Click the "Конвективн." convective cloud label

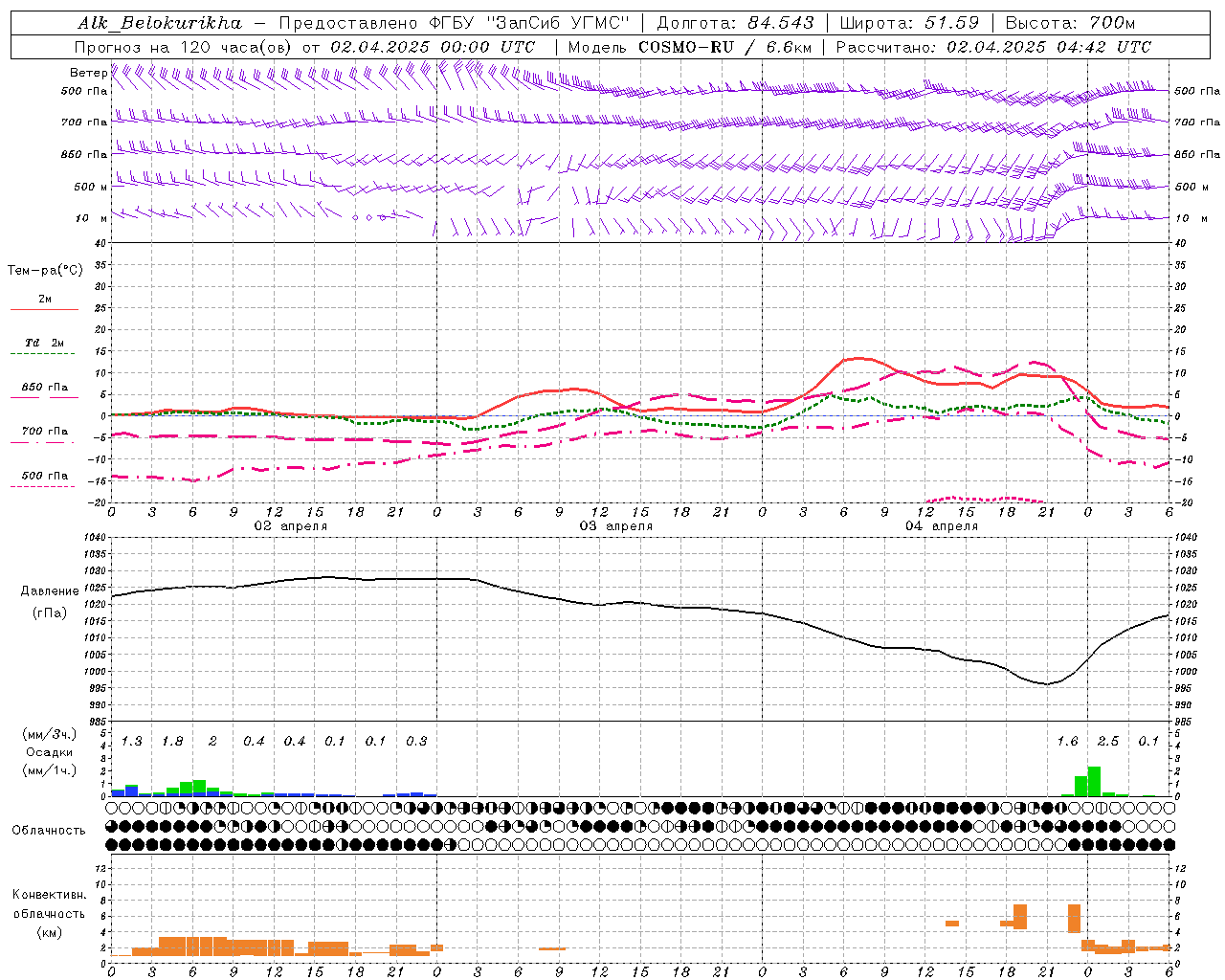(49, 895)
